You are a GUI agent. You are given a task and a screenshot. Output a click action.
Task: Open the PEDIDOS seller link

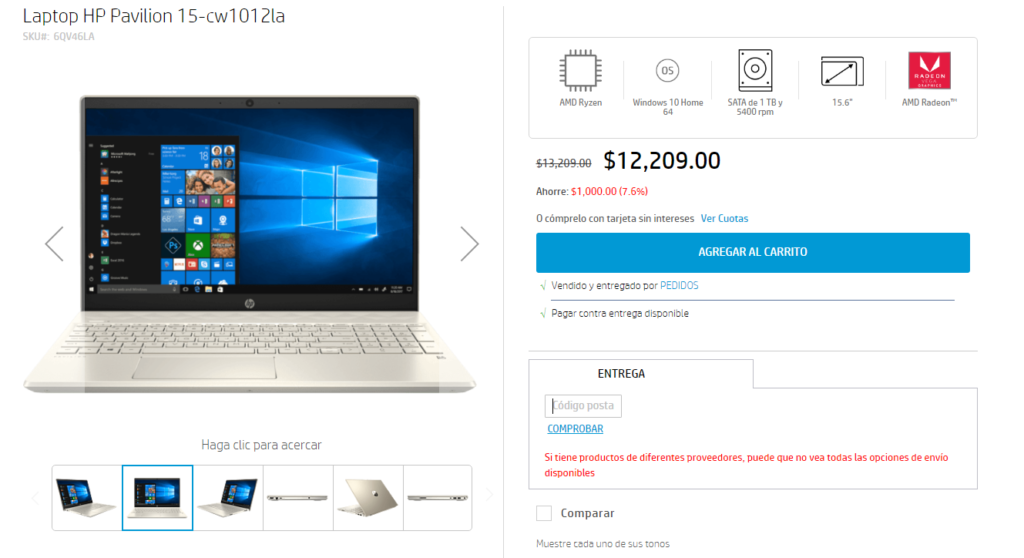click(679, 286)
